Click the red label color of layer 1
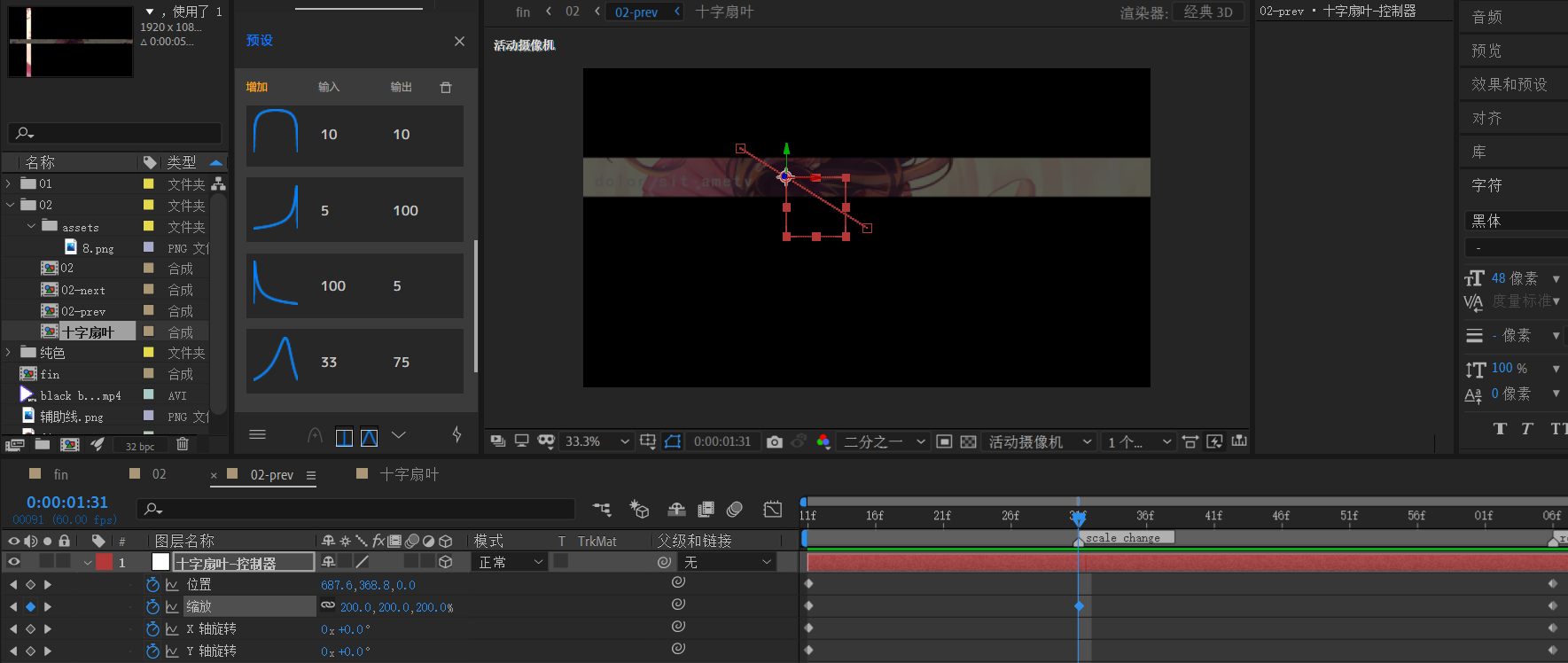1568x663 pixels. [105, 562]
